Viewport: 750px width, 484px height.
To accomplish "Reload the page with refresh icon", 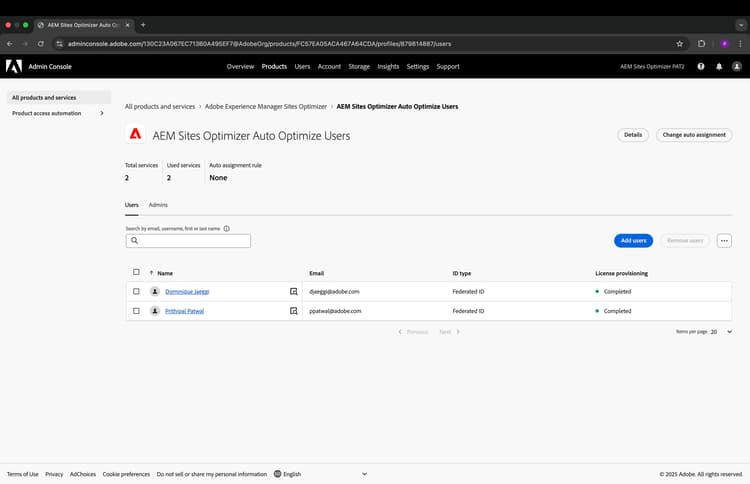I will click(x=41, y=44).
